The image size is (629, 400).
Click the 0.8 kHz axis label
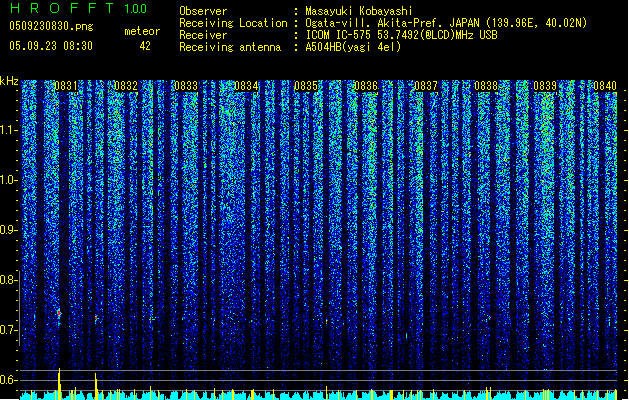tap(8, 280)
